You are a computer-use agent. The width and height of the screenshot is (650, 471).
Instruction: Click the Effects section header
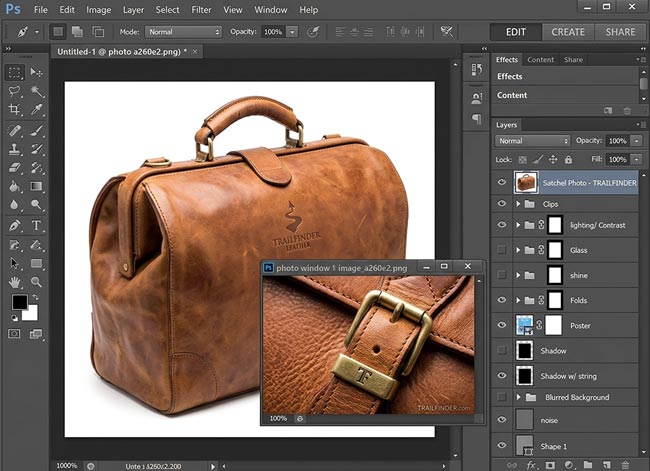(565, 76)
